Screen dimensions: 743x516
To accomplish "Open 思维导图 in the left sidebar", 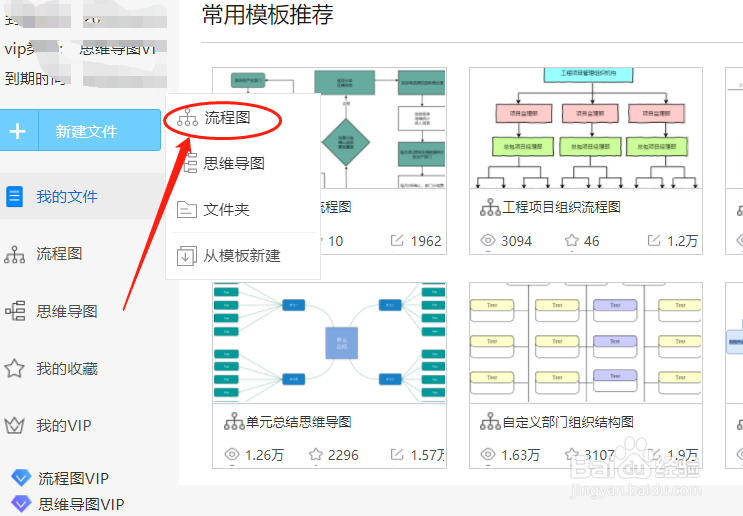I will [x=67, y=311].
